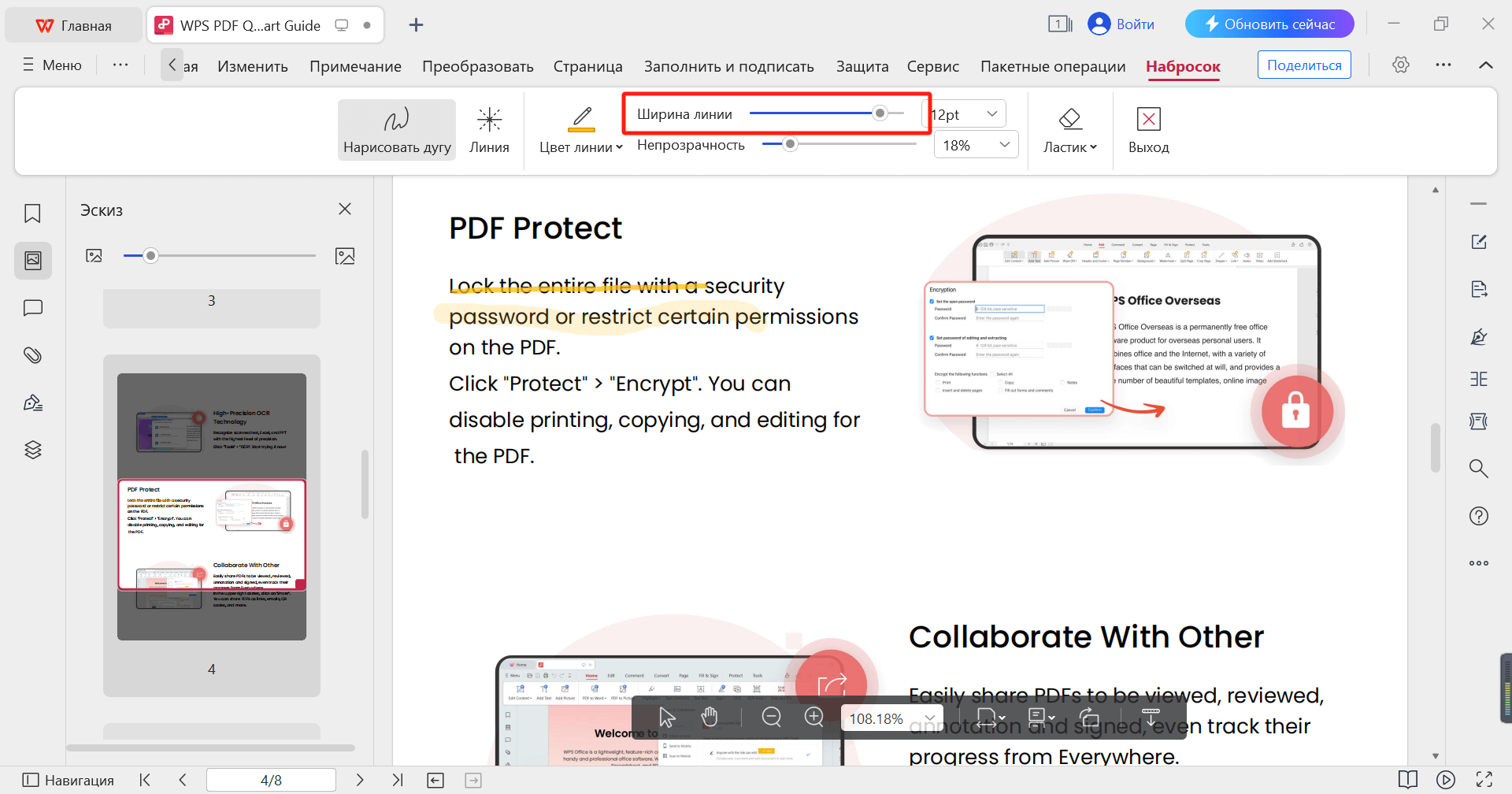Open help via the question mark icon
This screenshot has height=794, width=1512.
point(1479,515)
